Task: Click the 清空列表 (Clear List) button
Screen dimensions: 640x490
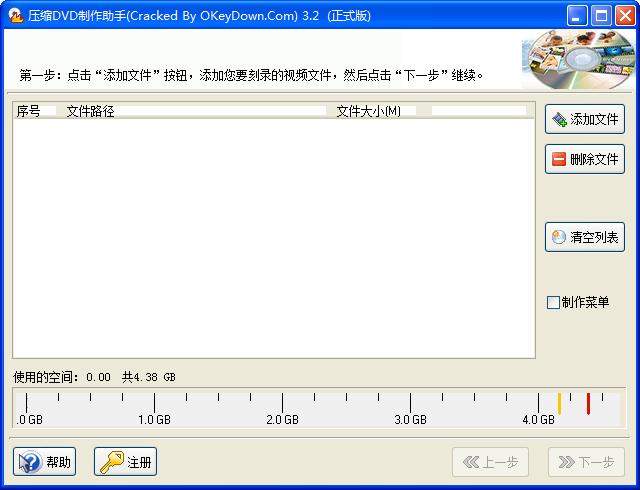Action: tap(584, 237)
